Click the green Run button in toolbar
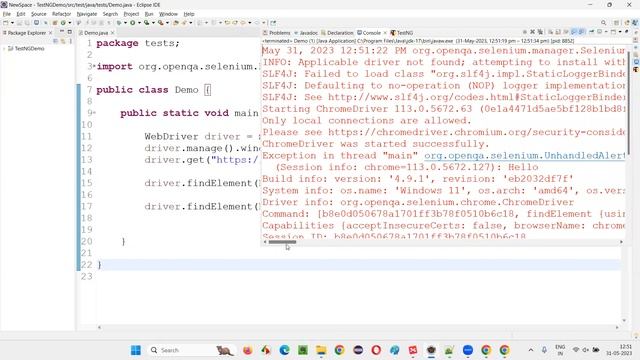 [133, 23]
